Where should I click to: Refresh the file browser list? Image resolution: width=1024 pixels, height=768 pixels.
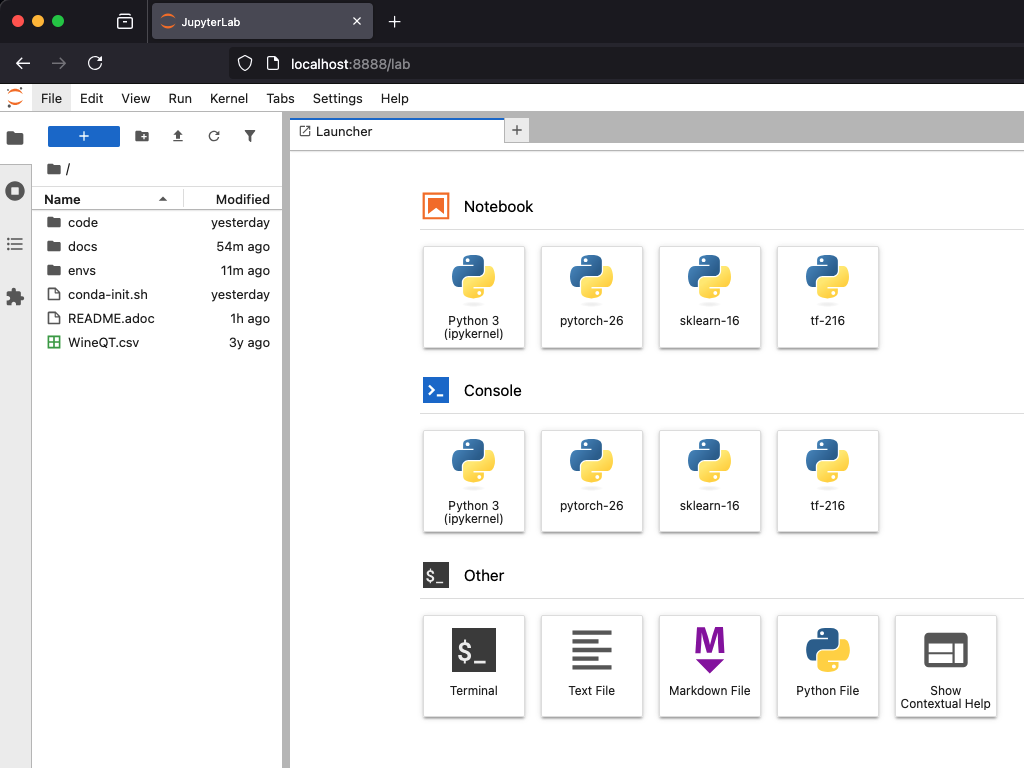click(x=214, y=136)
